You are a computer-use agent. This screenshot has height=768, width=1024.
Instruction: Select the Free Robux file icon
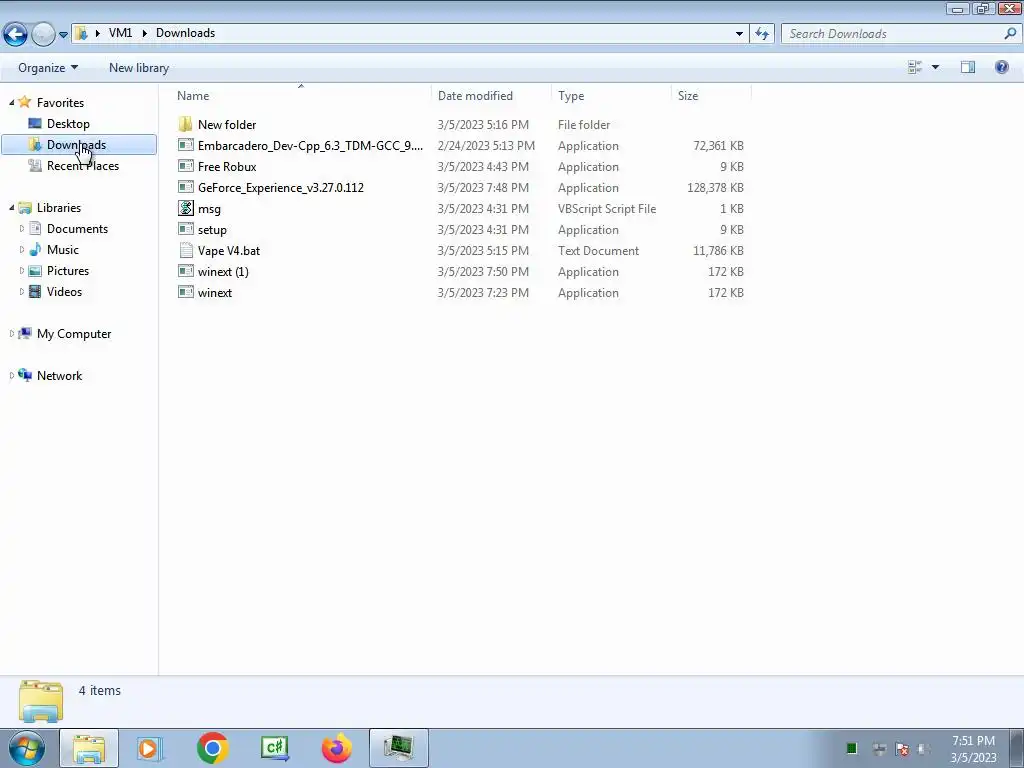coord(185,166)
